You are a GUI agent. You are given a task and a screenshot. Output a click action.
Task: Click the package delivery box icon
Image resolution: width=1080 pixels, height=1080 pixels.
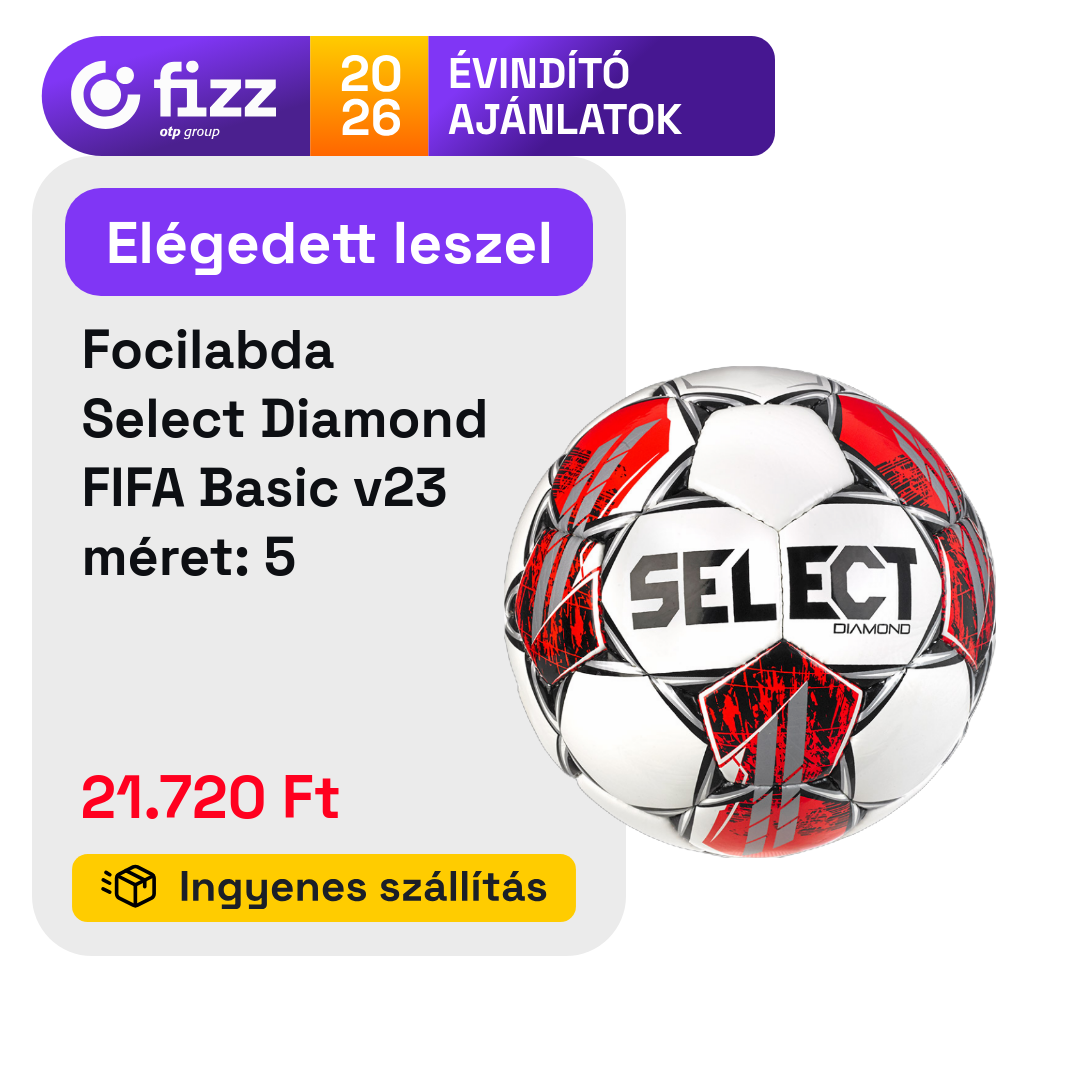coord(129,886)
